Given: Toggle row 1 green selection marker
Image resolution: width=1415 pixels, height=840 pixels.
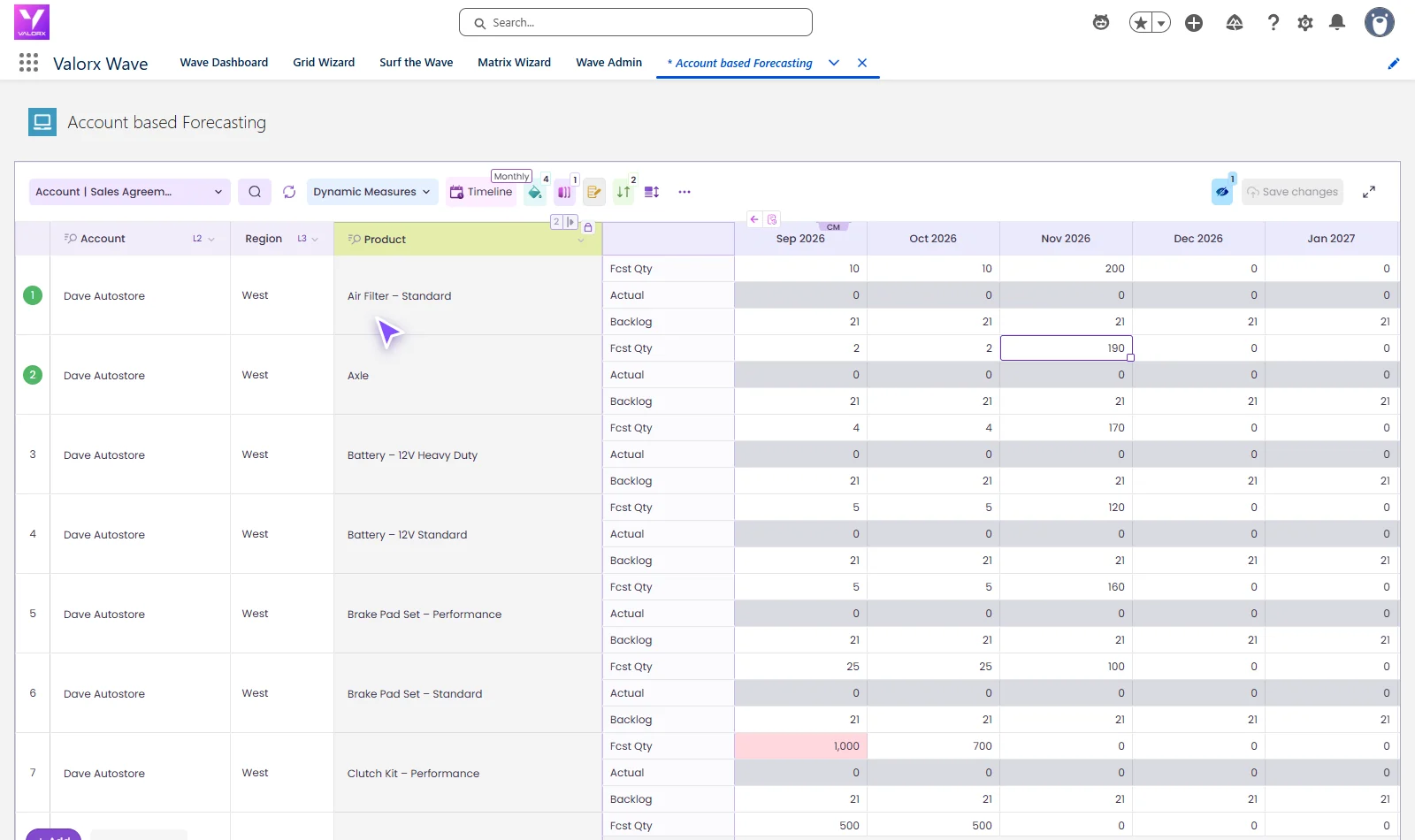Looking at the screenshot, I should (x=33, y=295).
